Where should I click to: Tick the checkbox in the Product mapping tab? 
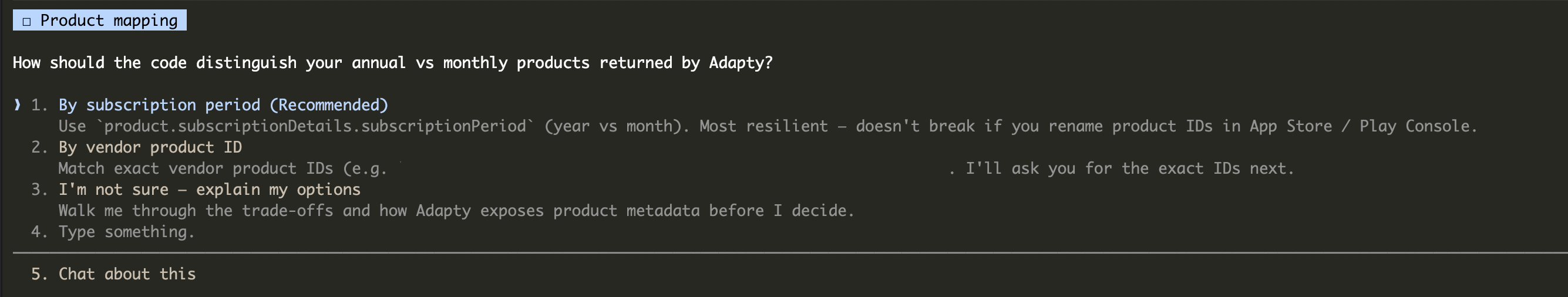[x=26, y=21]
